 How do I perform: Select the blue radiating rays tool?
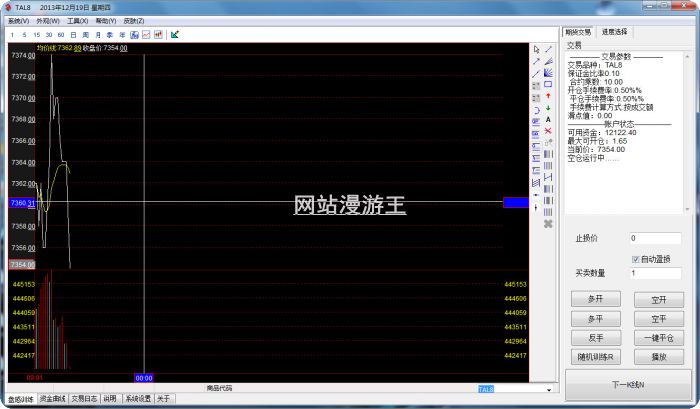548,73
